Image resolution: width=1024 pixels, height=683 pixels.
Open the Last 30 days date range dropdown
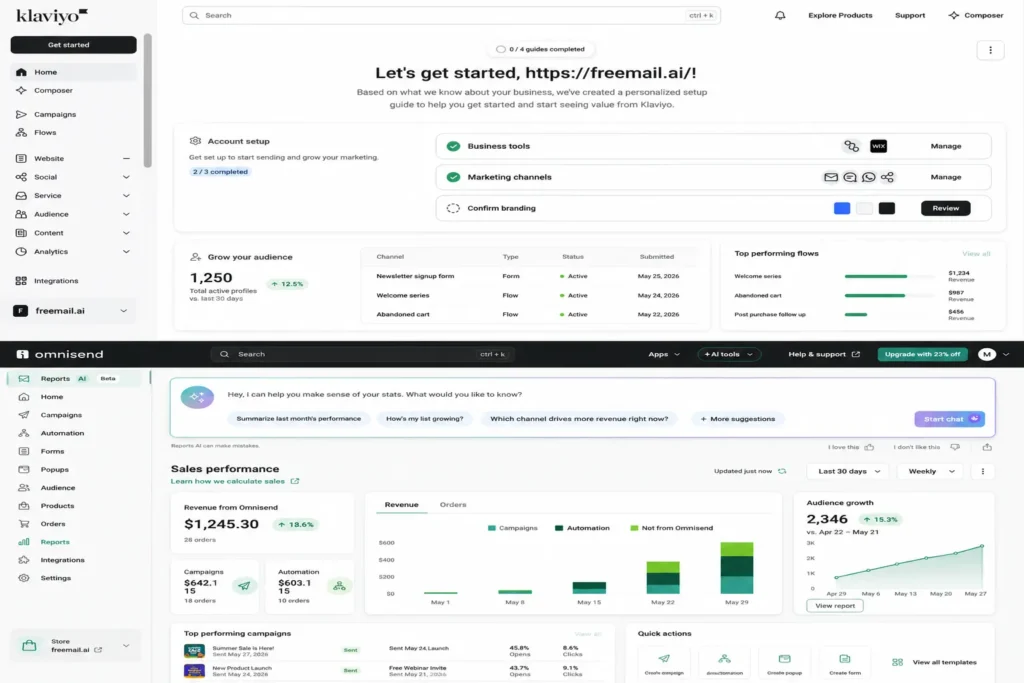click(848, 471)
